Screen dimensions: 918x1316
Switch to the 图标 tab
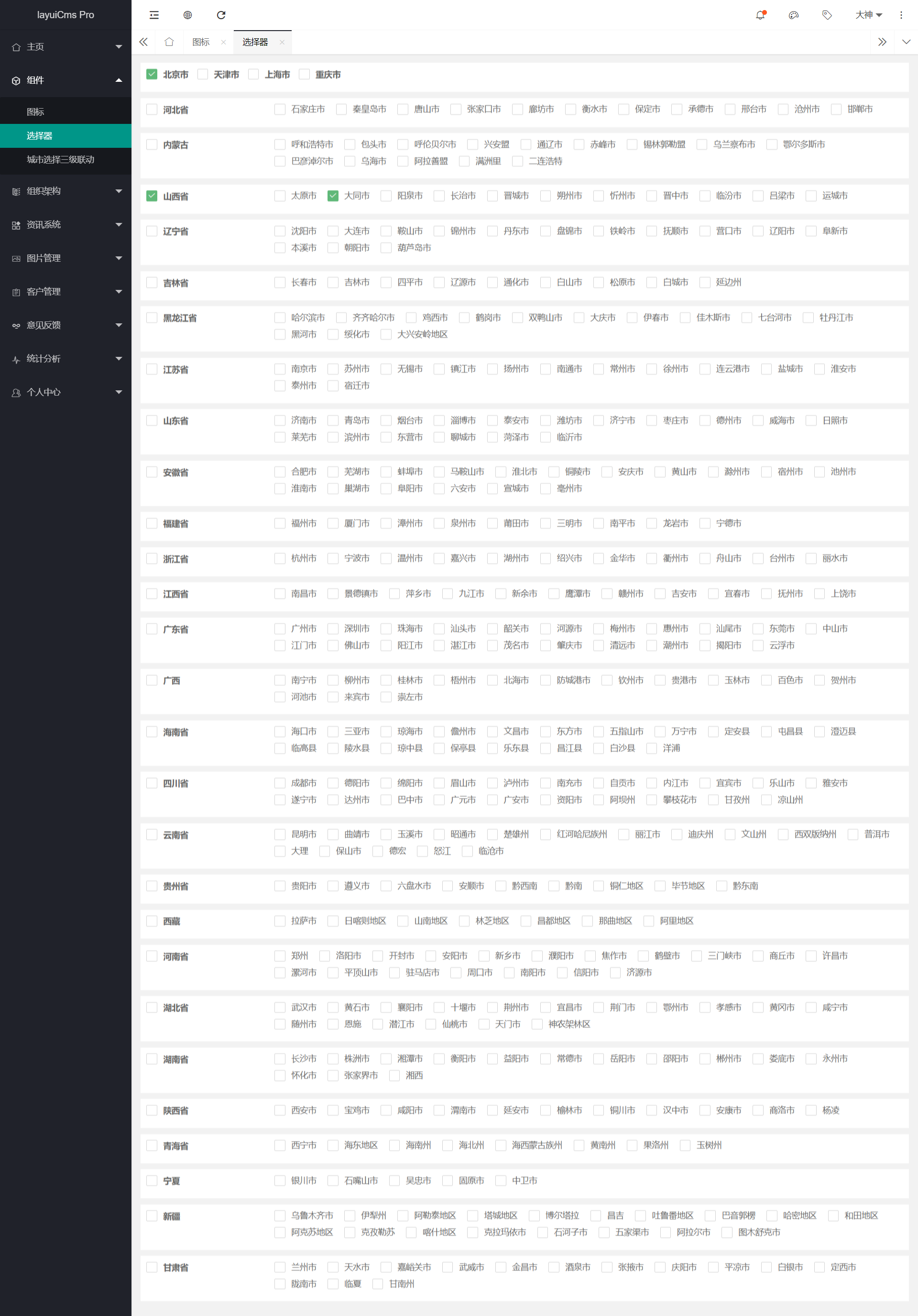(x=200, y=42)
